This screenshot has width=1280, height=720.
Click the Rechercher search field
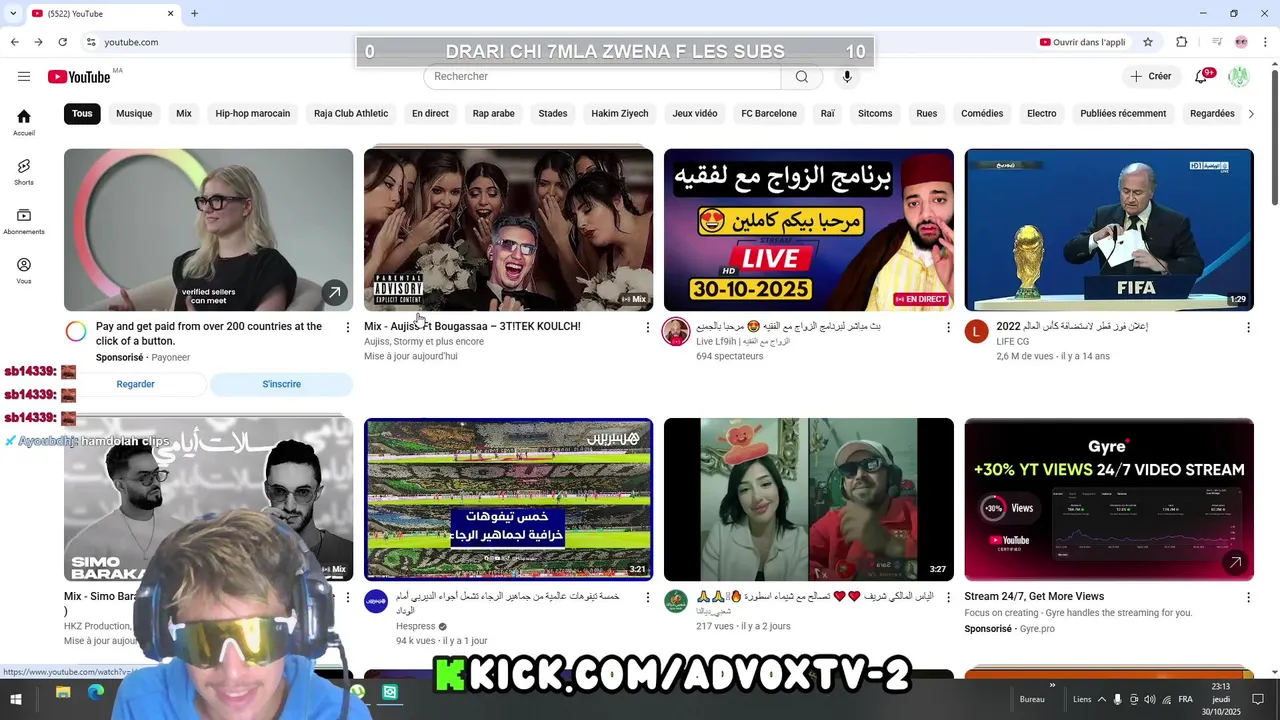coord(602,77)
